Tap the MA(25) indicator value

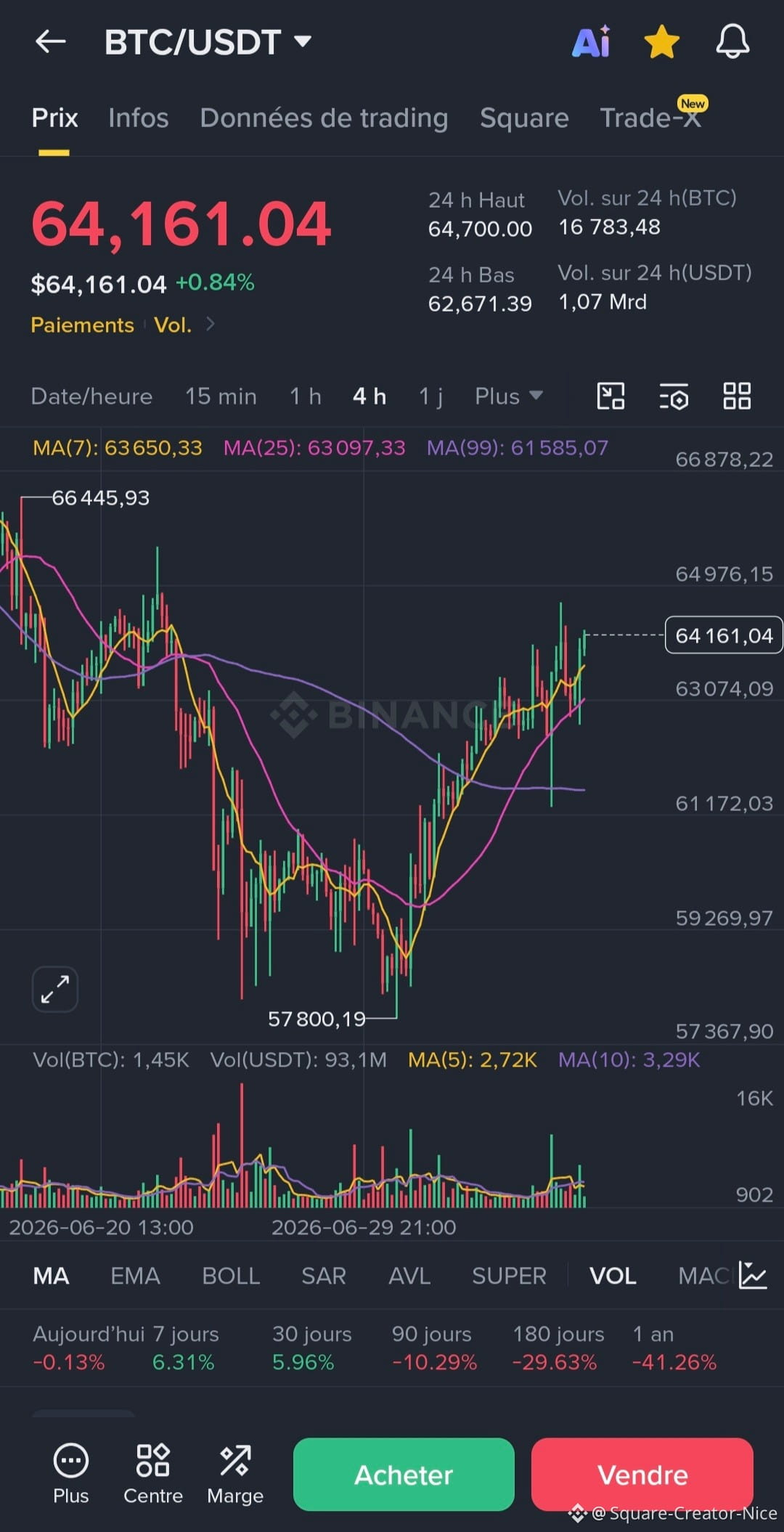tap(314, 448)
